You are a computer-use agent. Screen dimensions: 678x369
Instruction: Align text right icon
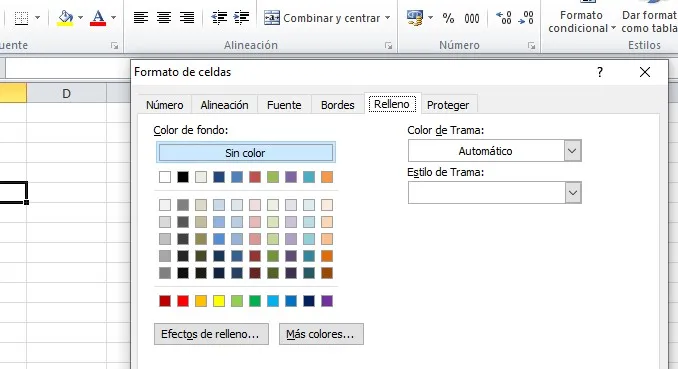coord(187,18)
